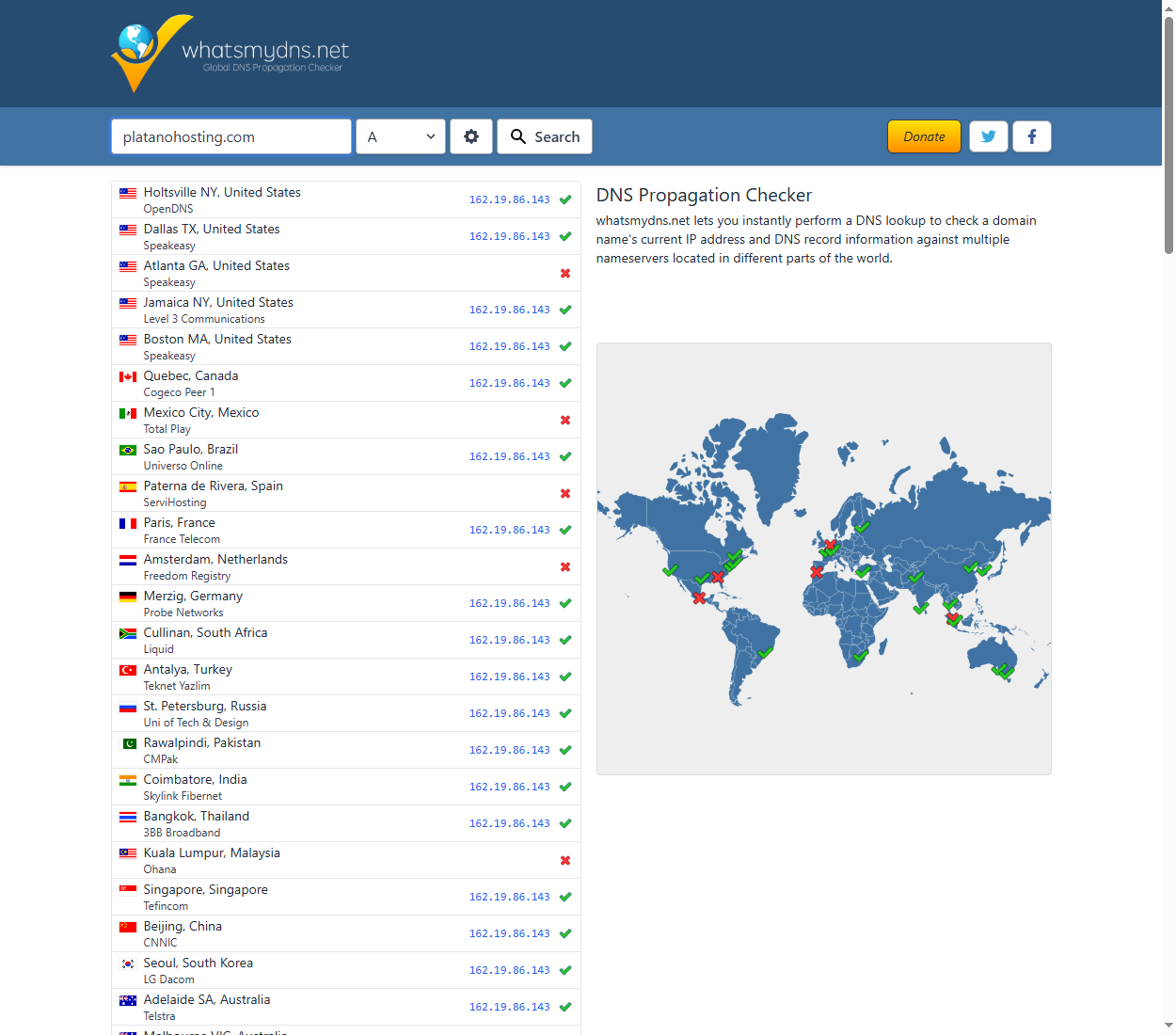This screenshot has width=1176, height=1035.
Task: Open the Facebook share icon
Action: coord(1032,136)
